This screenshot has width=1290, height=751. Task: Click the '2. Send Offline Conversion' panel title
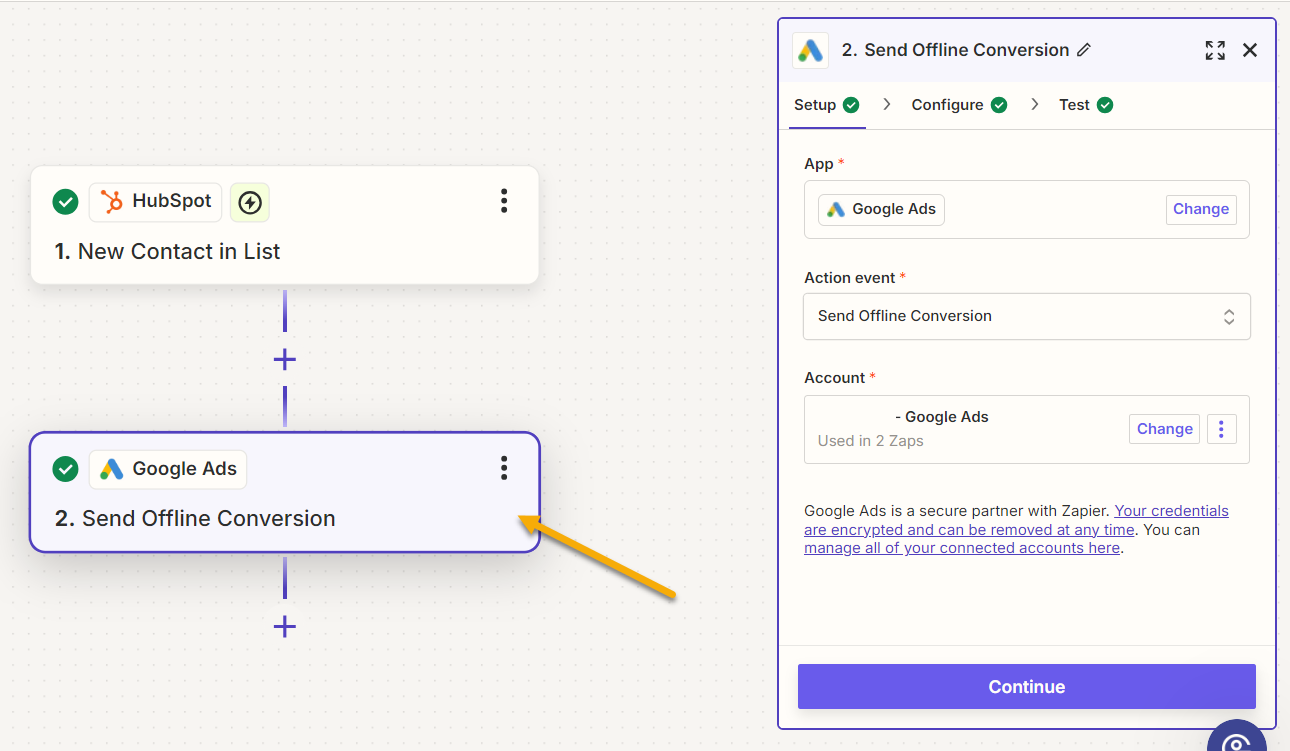955,50
